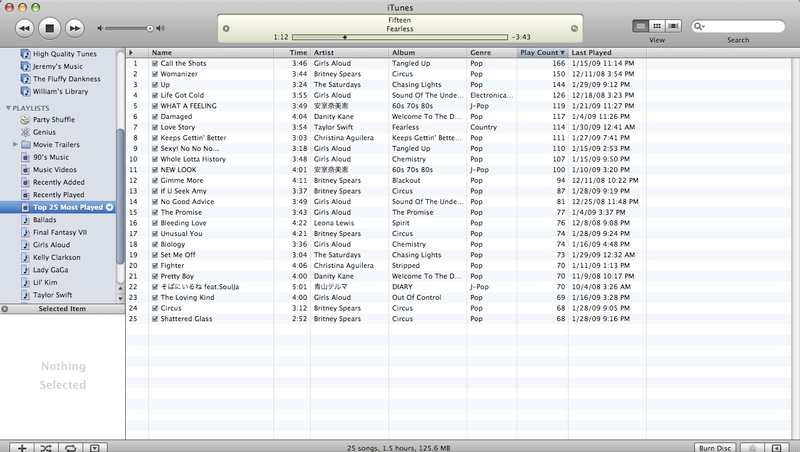Open Genius playlist in sidebar

44,131
